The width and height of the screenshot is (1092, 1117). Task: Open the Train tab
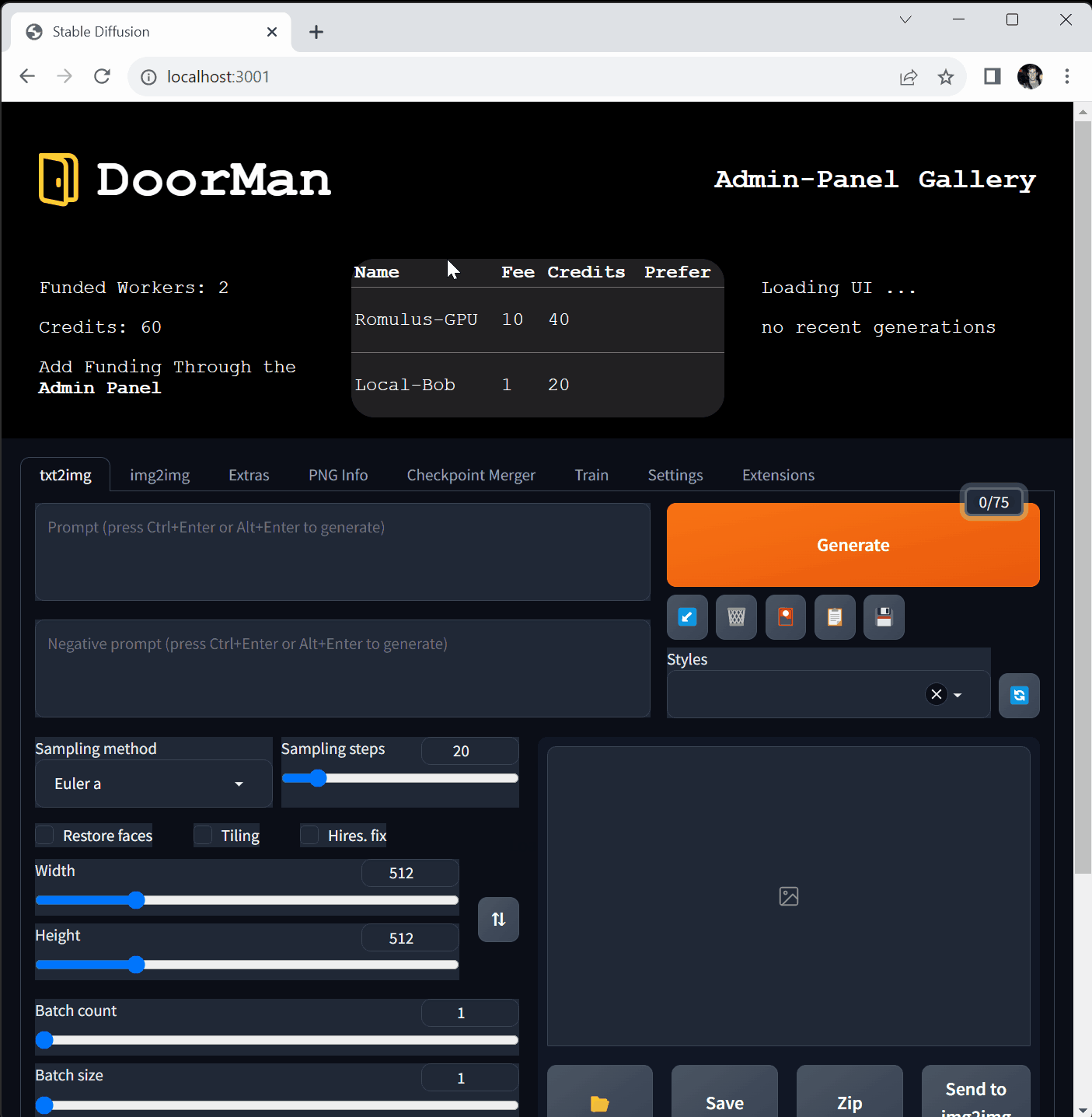591,475
